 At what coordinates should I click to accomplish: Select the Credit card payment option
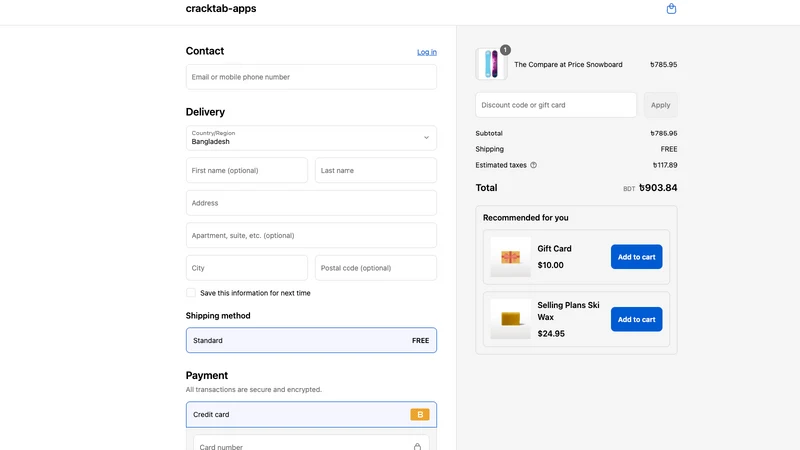(311, 415)
